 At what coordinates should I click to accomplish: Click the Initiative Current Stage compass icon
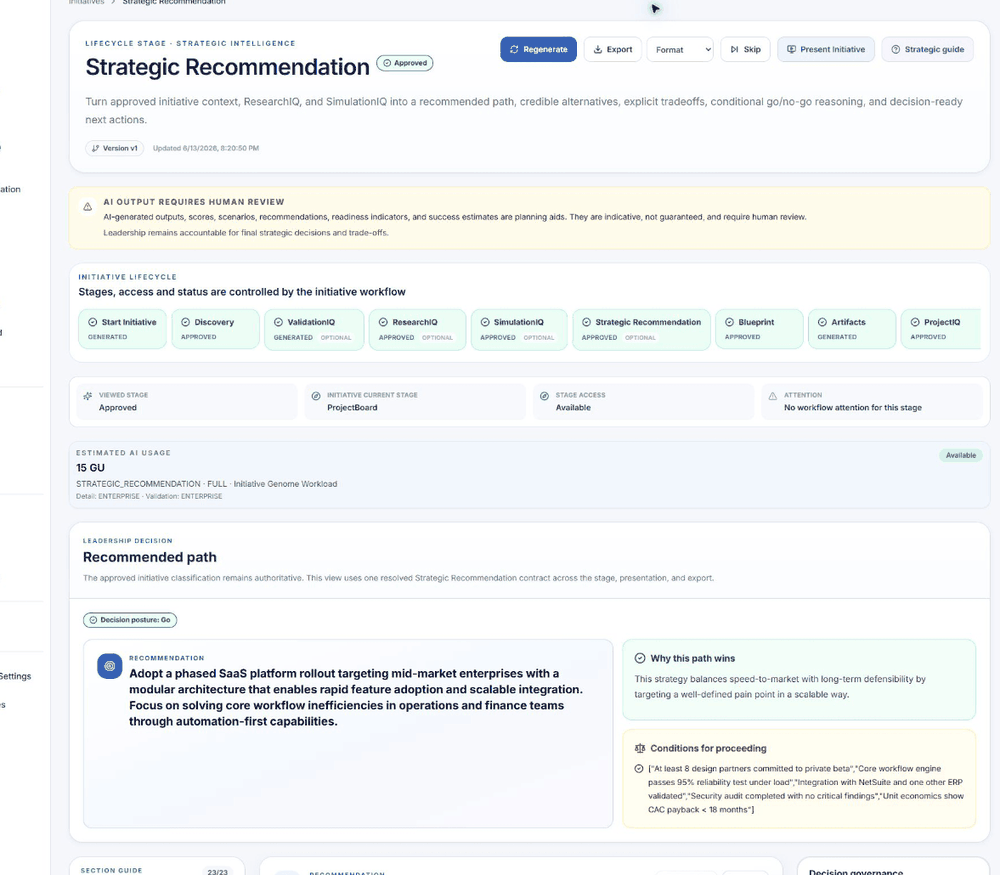[316, 396]
